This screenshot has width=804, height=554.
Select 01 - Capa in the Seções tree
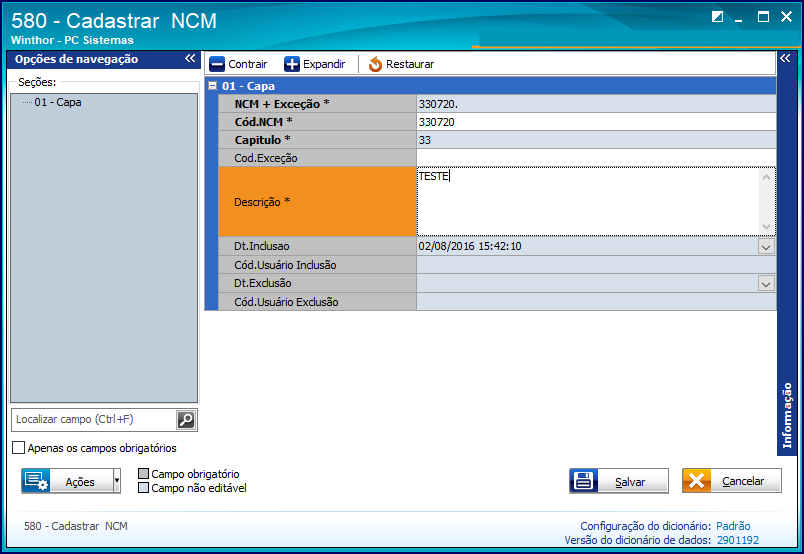(58, 102)
